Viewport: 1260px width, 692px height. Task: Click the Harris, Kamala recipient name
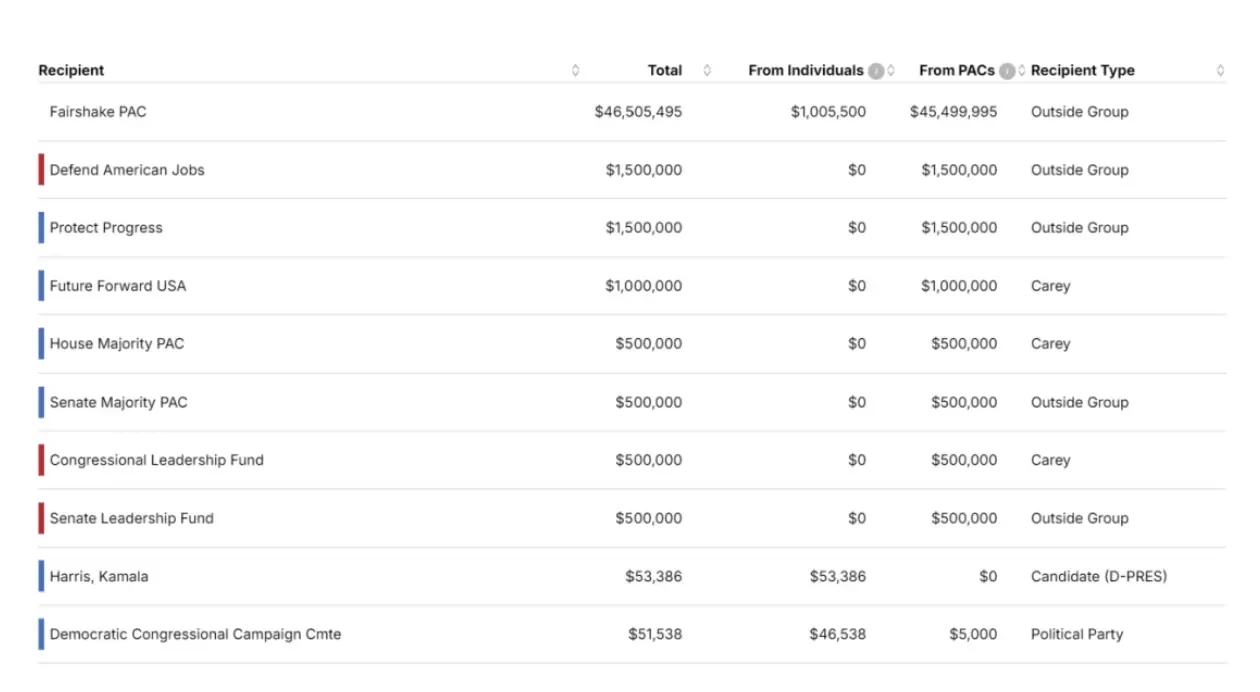click(99, 576)
